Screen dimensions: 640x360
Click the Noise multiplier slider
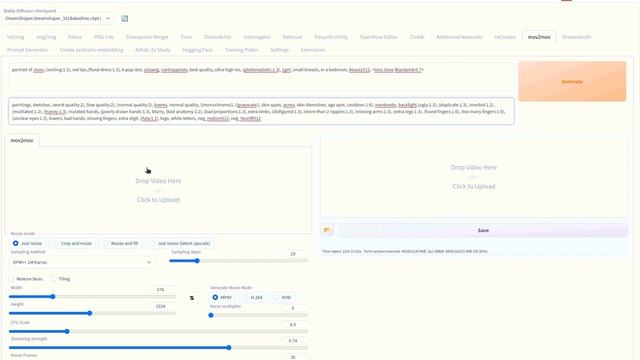click(x=259, y=315)
